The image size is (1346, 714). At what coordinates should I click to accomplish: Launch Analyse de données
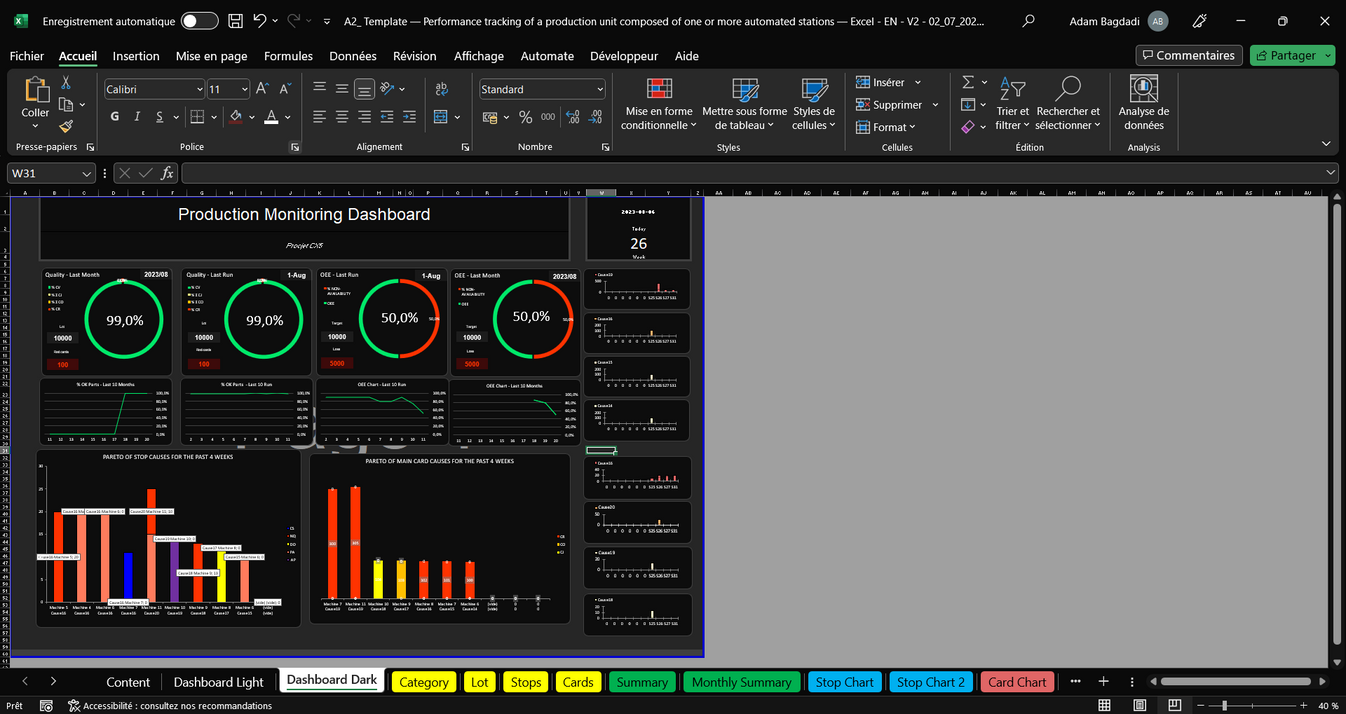(1142, 103)
